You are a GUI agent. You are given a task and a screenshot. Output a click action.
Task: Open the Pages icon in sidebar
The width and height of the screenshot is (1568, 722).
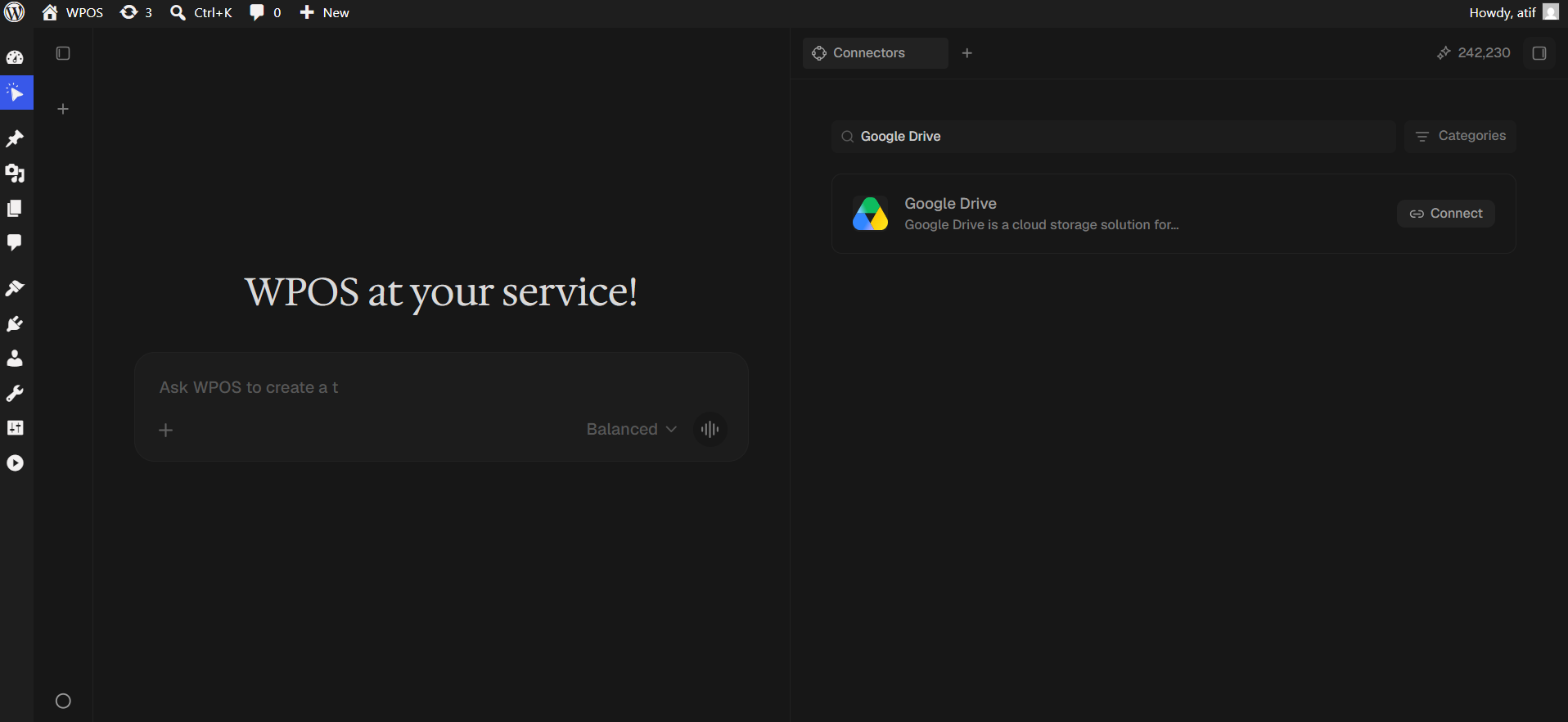pos(15,208)
